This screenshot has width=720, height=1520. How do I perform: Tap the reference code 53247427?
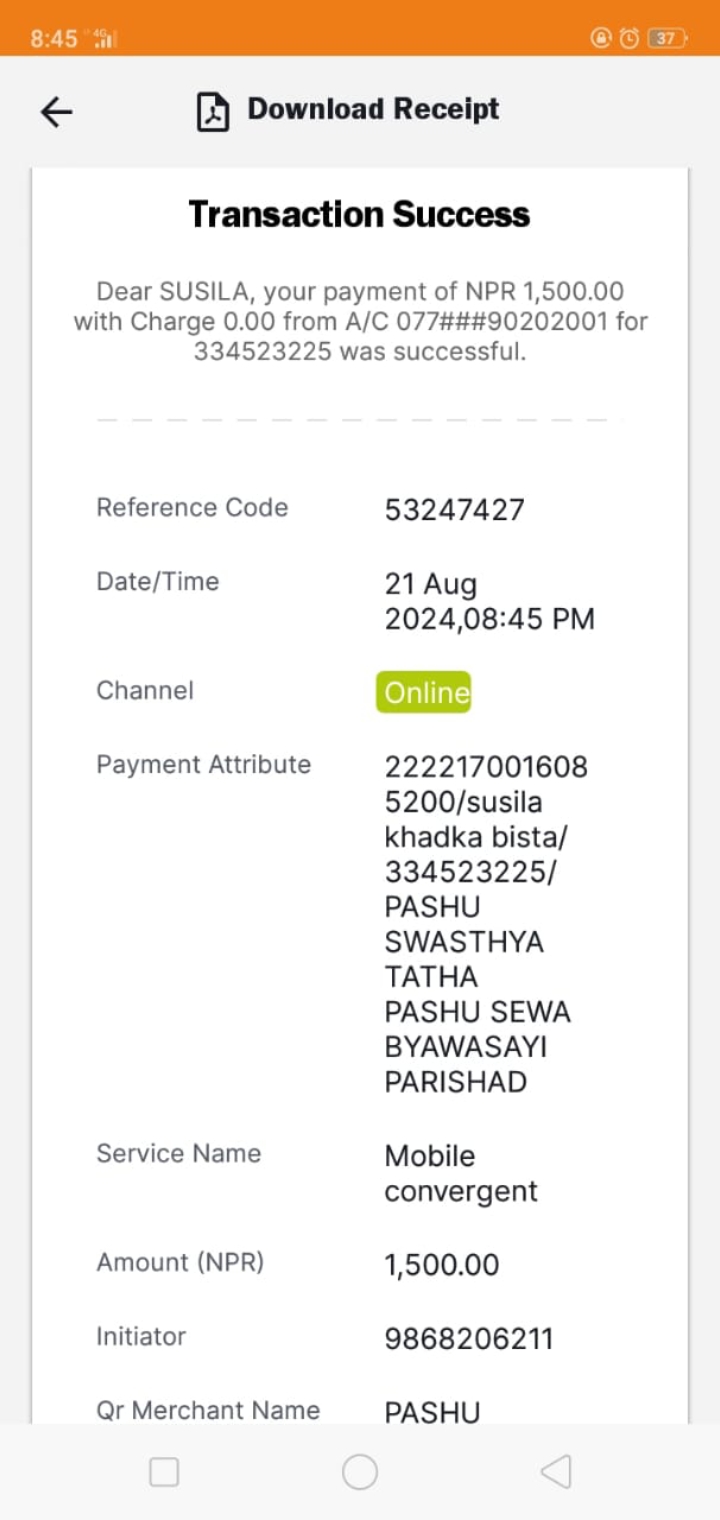[x=455, y=510]
